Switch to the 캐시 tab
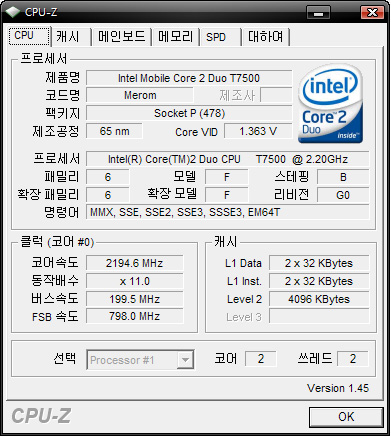This screenshot has width=391, height=437. point(69,36)
